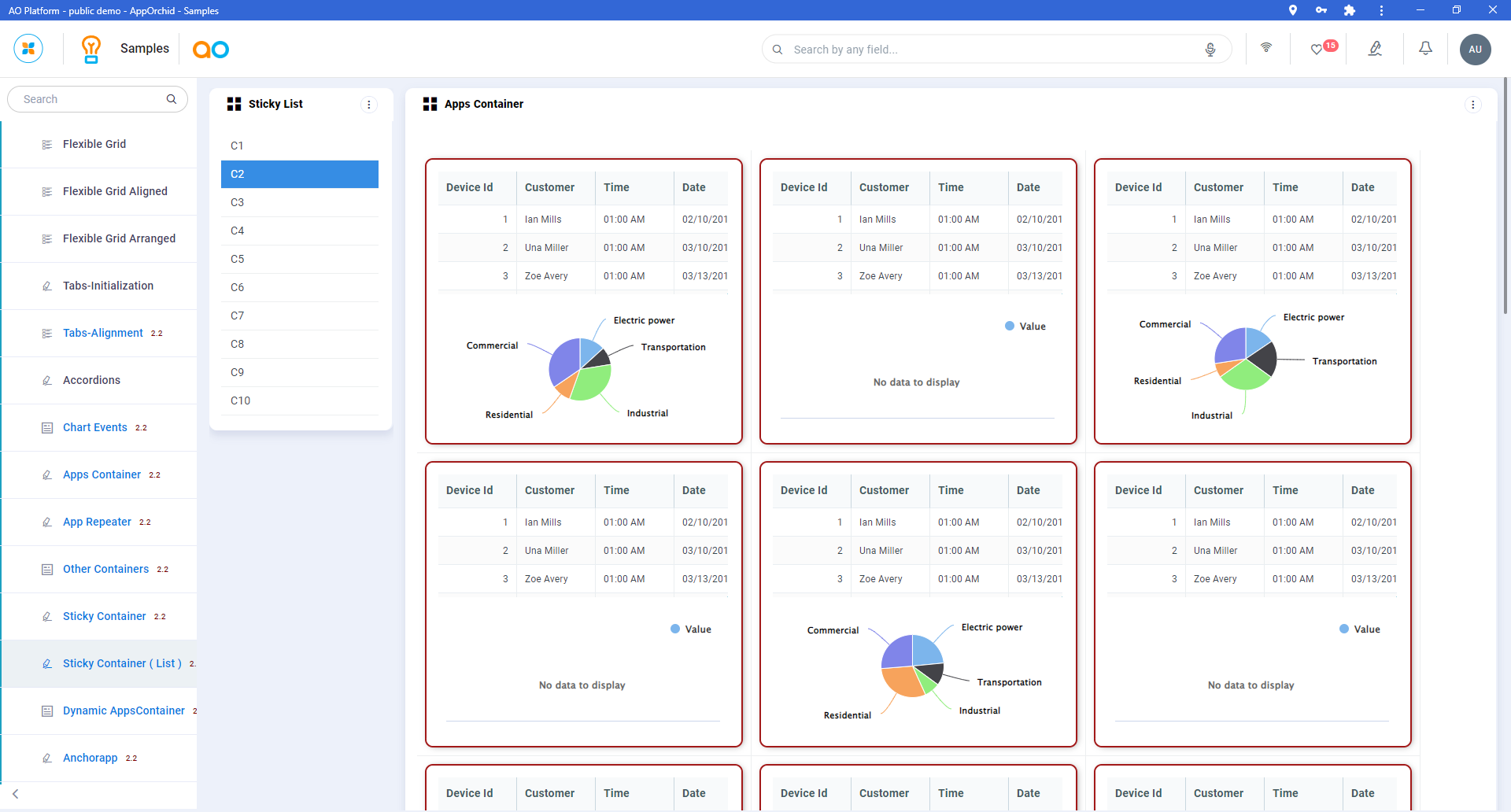Click the notifications bell icon
1511x812 pixels.
pyautogui.click(x=1425, y=49)
